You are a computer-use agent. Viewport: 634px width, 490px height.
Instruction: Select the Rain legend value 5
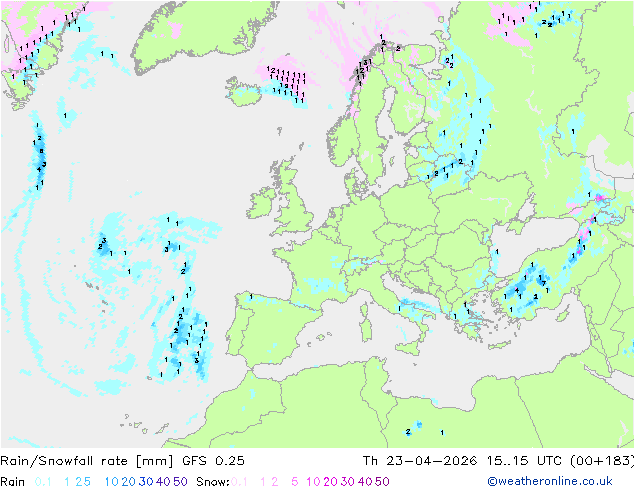pyautogui.click(x=87, y=482)
